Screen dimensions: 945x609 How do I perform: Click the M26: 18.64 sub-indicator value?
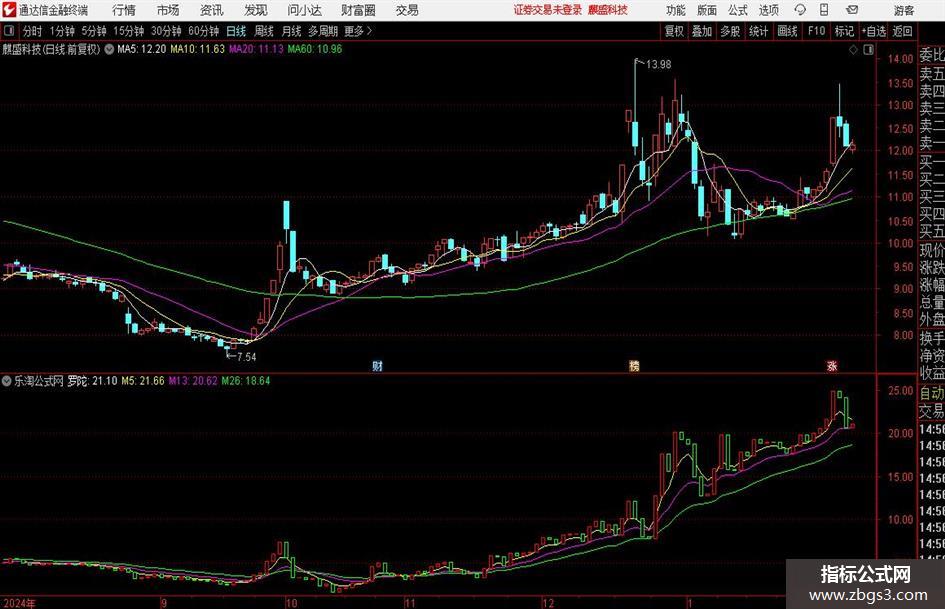246,380
